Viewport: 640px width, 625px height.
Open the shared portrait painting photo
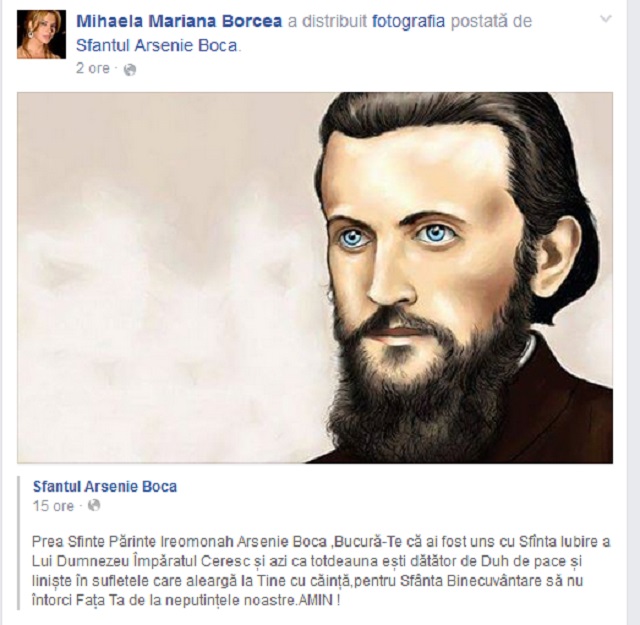(315, 278)
